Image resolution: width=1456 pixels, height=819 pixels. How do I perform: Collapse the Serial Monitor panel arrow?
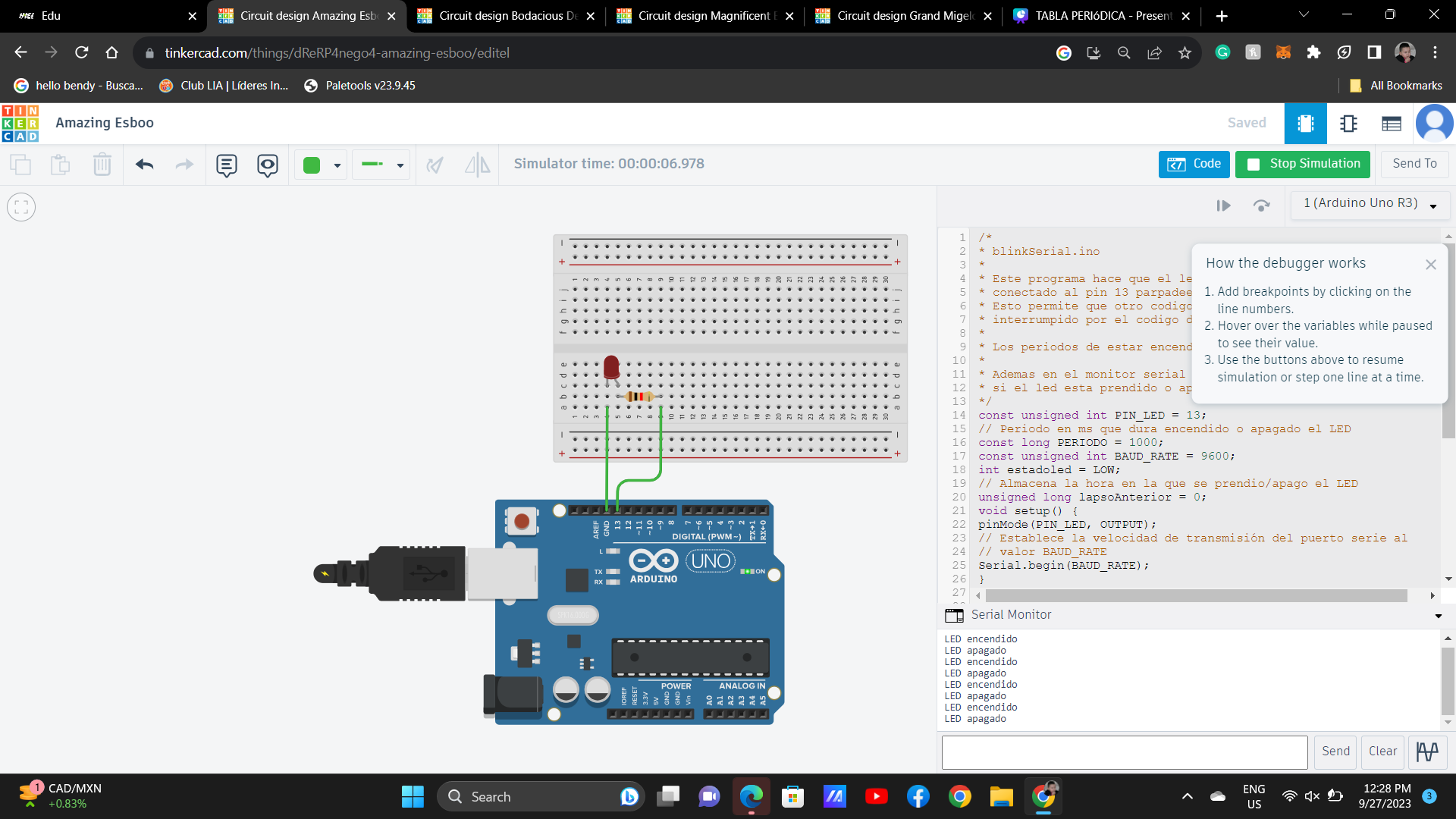(x=1438, y=616)
